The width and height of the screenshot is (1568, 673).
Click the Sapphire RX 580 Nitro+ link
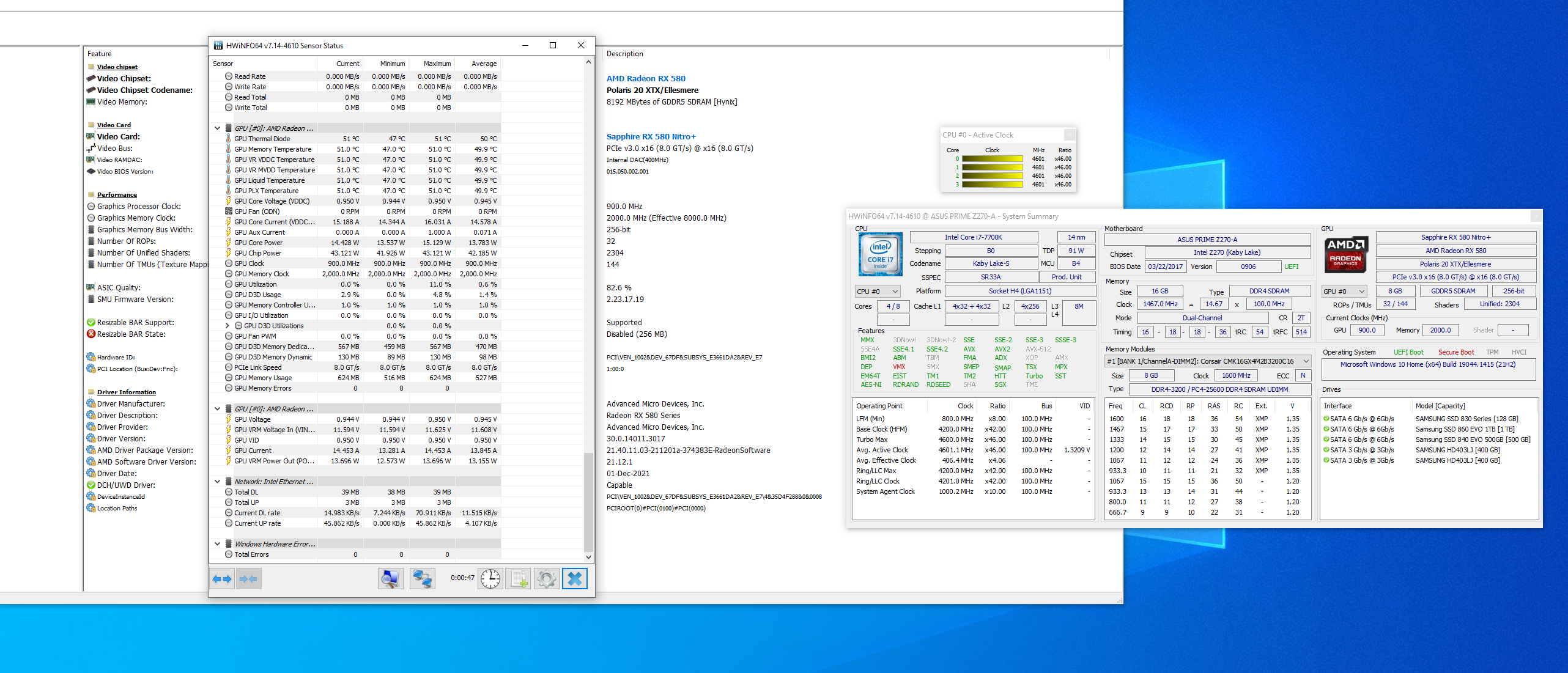point(651,136)
